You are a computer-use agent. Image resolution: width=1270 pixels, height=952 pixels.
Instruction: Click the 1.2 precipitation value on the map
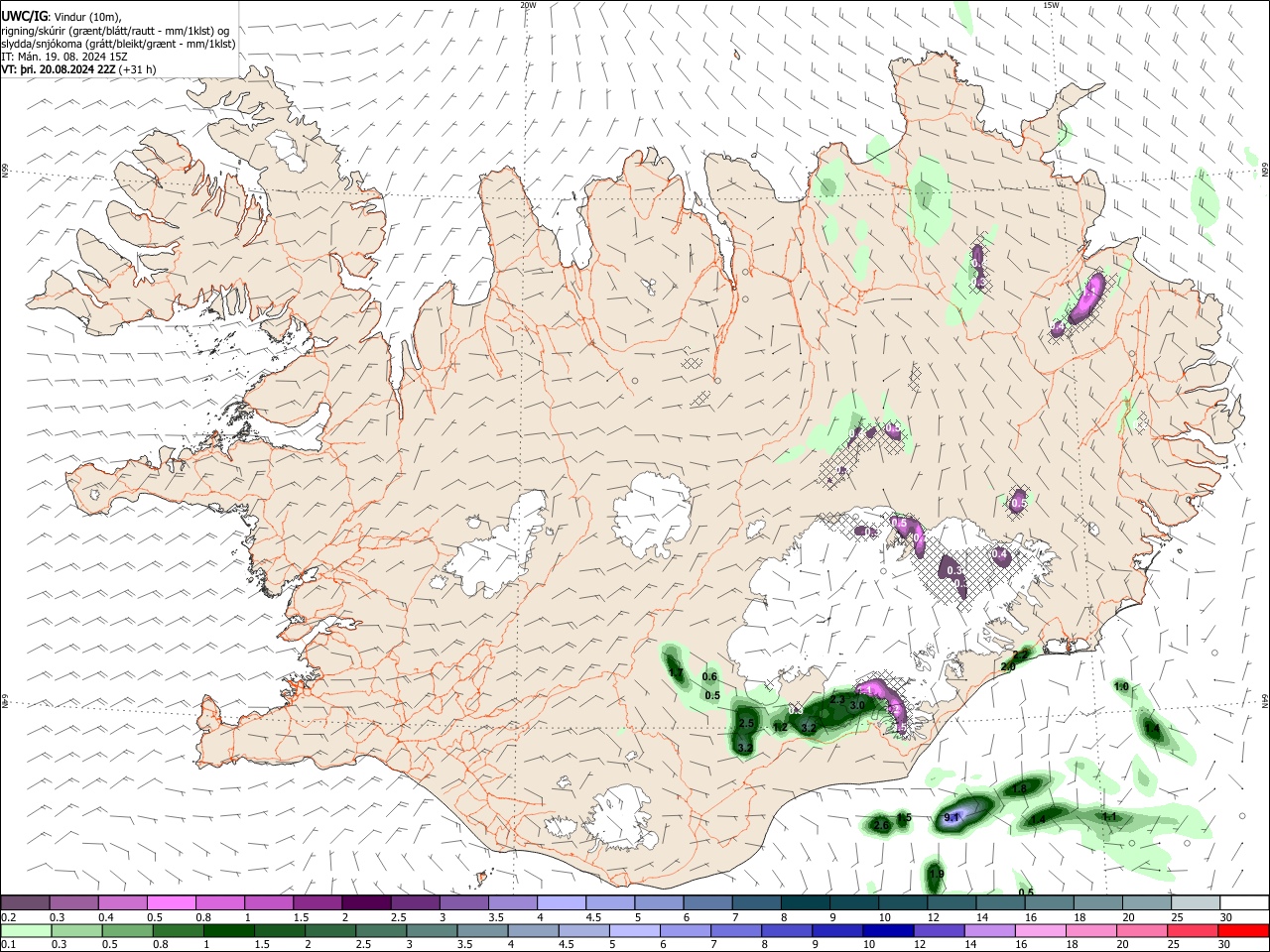[780, 727]
